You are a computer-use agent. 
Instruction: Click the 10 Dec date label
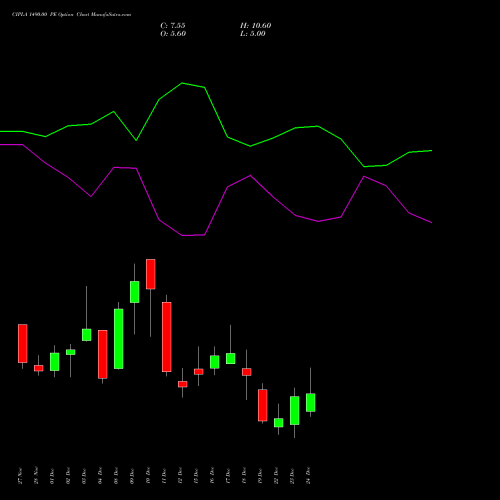pos(148,476)
